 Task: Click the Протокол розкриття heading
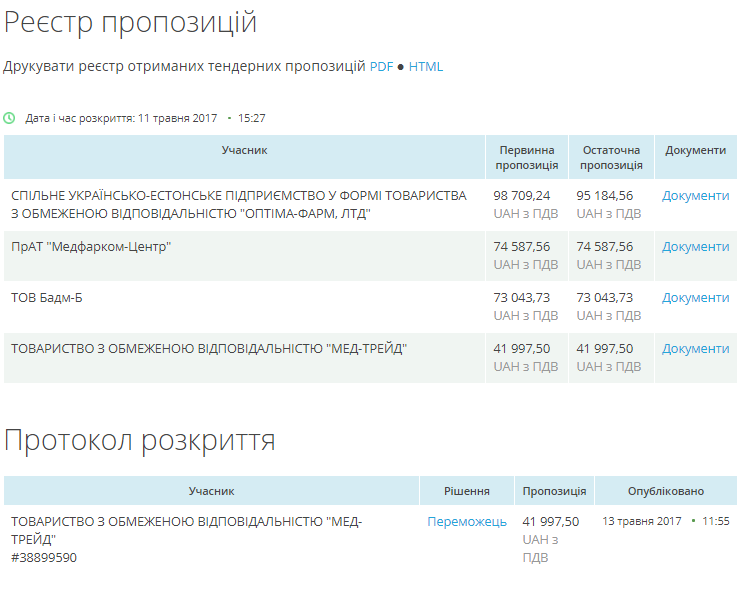pyautogui.click(x=140, y=441)
